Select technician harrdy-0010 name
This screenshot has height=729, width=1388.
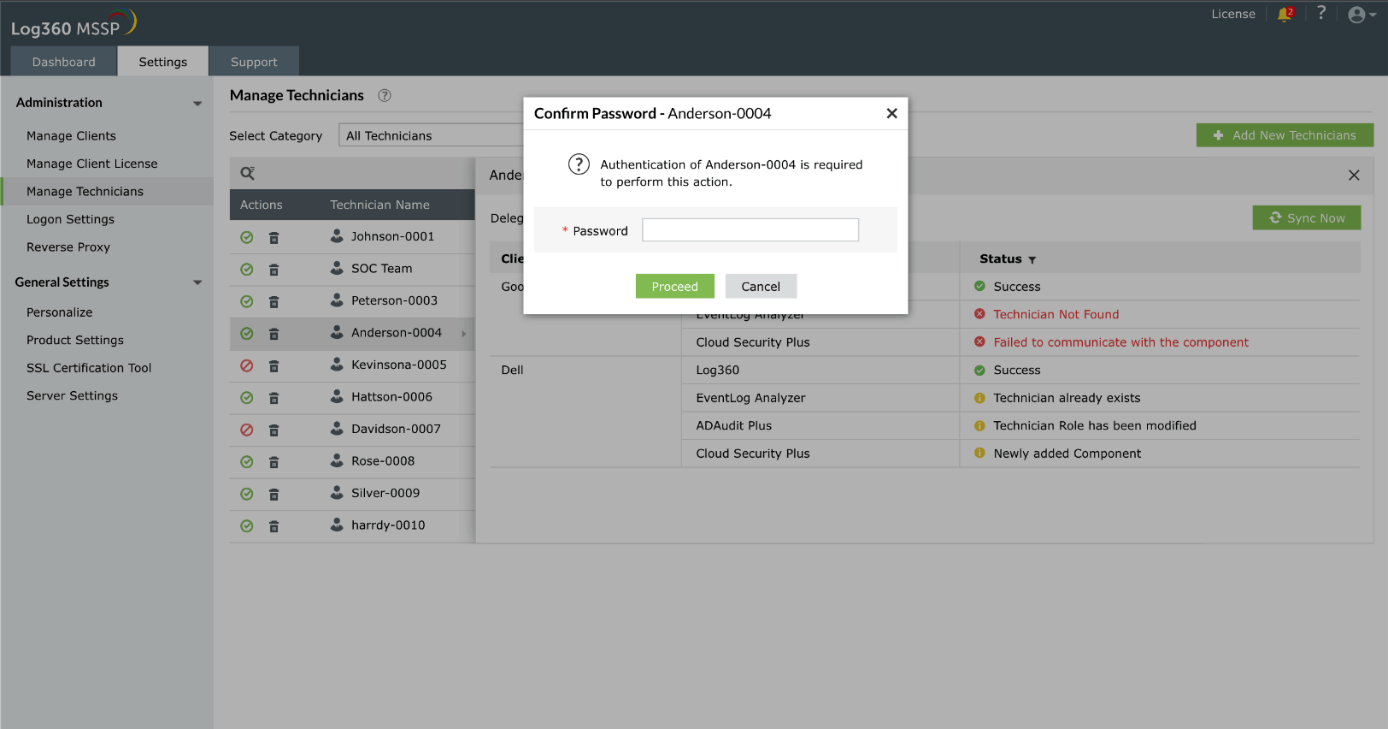(388, 525)
